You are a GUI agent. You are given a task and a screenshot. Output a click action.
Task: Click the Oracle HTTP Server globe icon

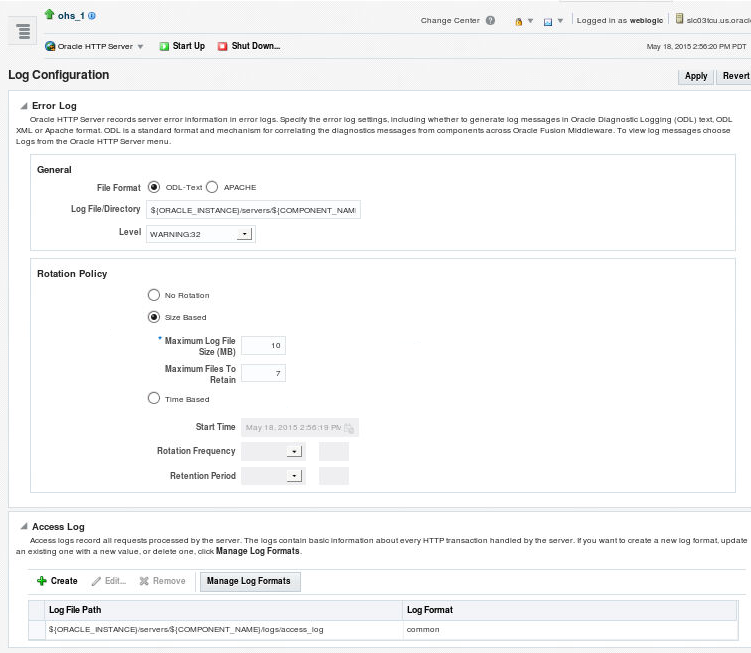point(50,46)
